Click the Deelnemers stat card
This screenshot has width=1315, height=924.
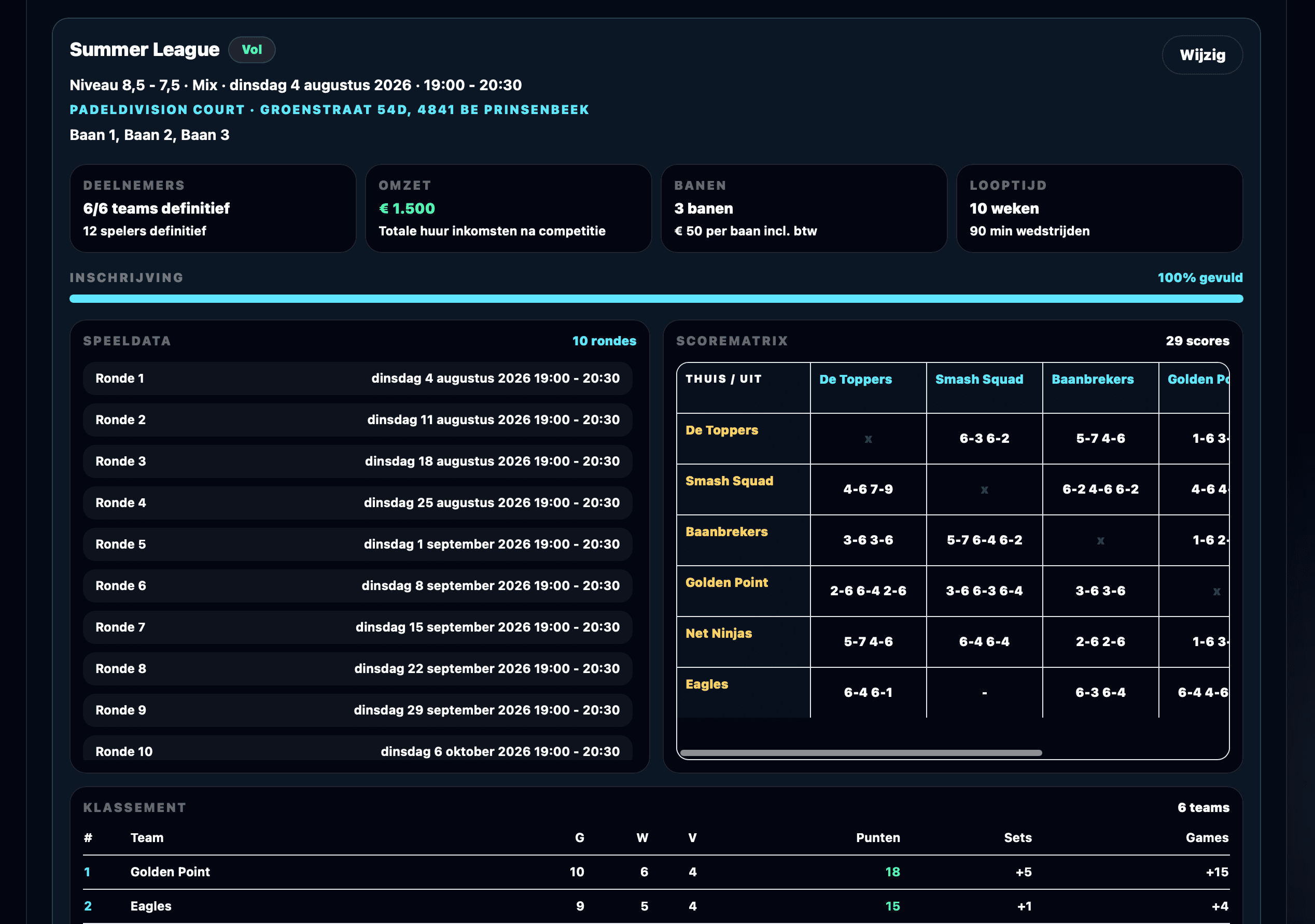213,208
